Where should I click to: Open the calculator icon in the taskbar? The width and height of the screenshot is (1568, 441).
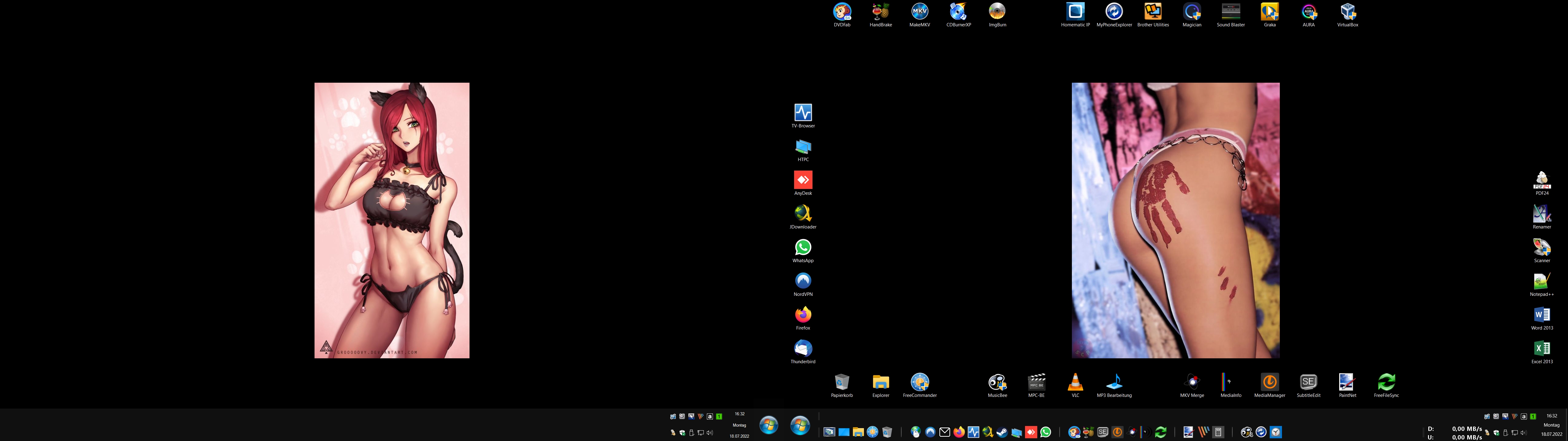point(1218,432)
